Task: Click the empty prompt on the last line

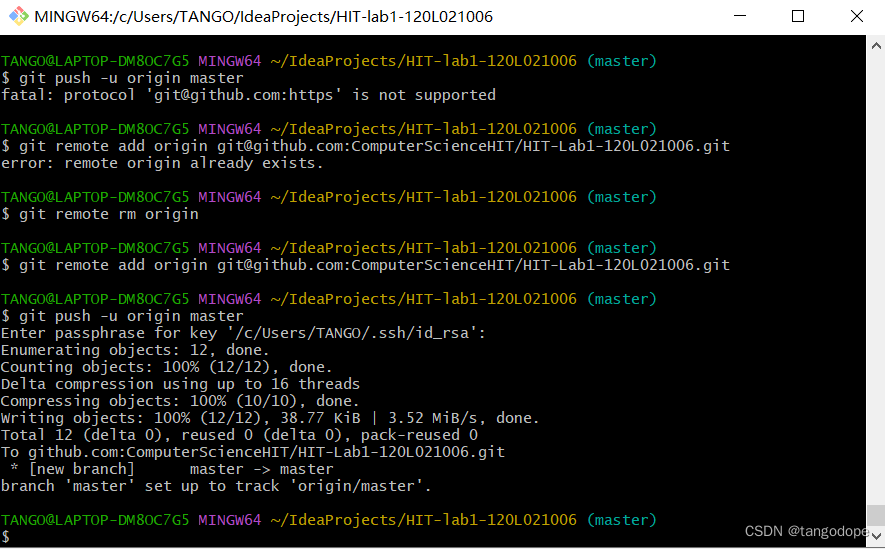Action: coord(6,536)
